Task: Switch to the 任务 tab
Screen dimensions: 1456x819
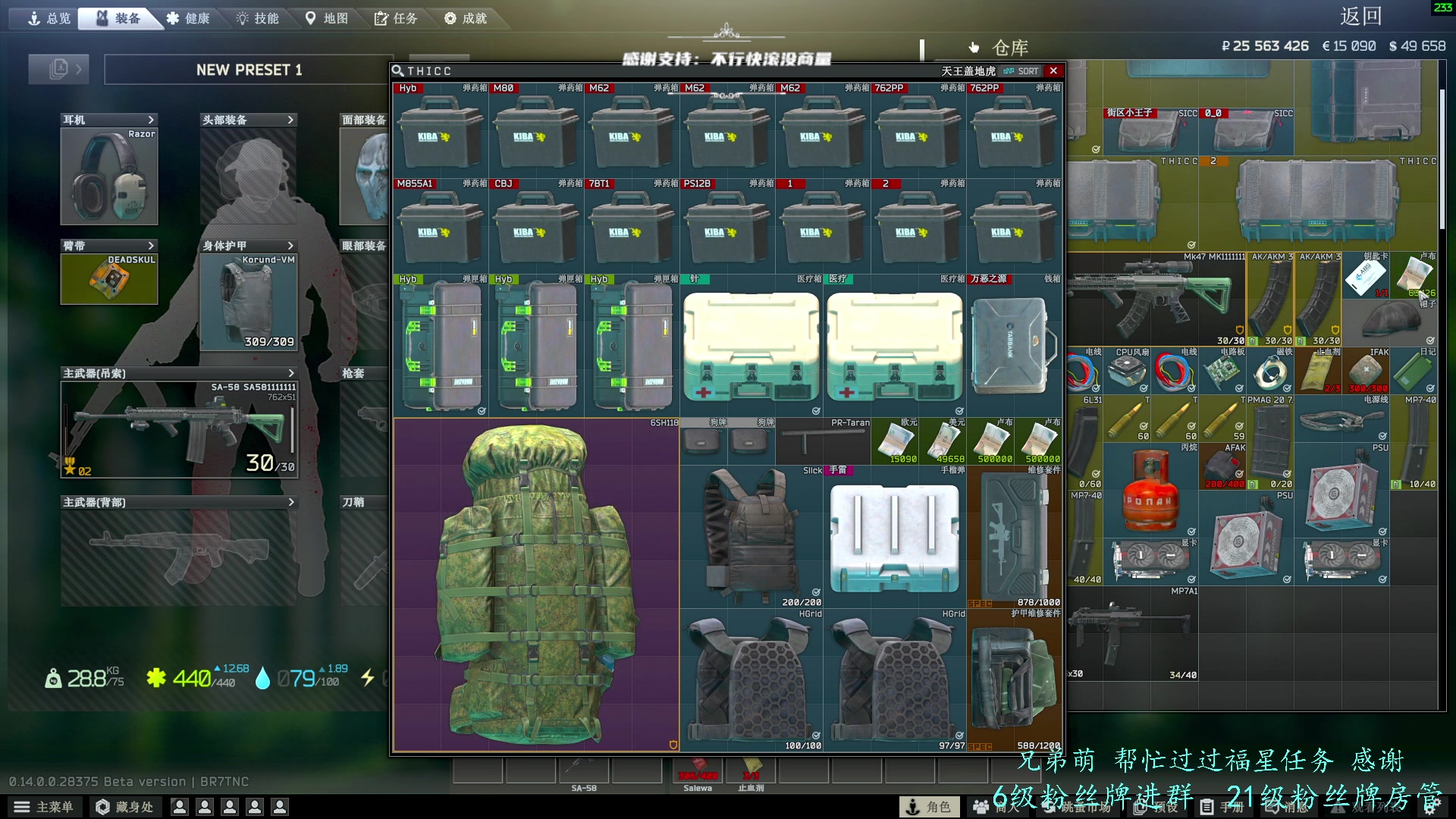Action: [x=396, y=18]
